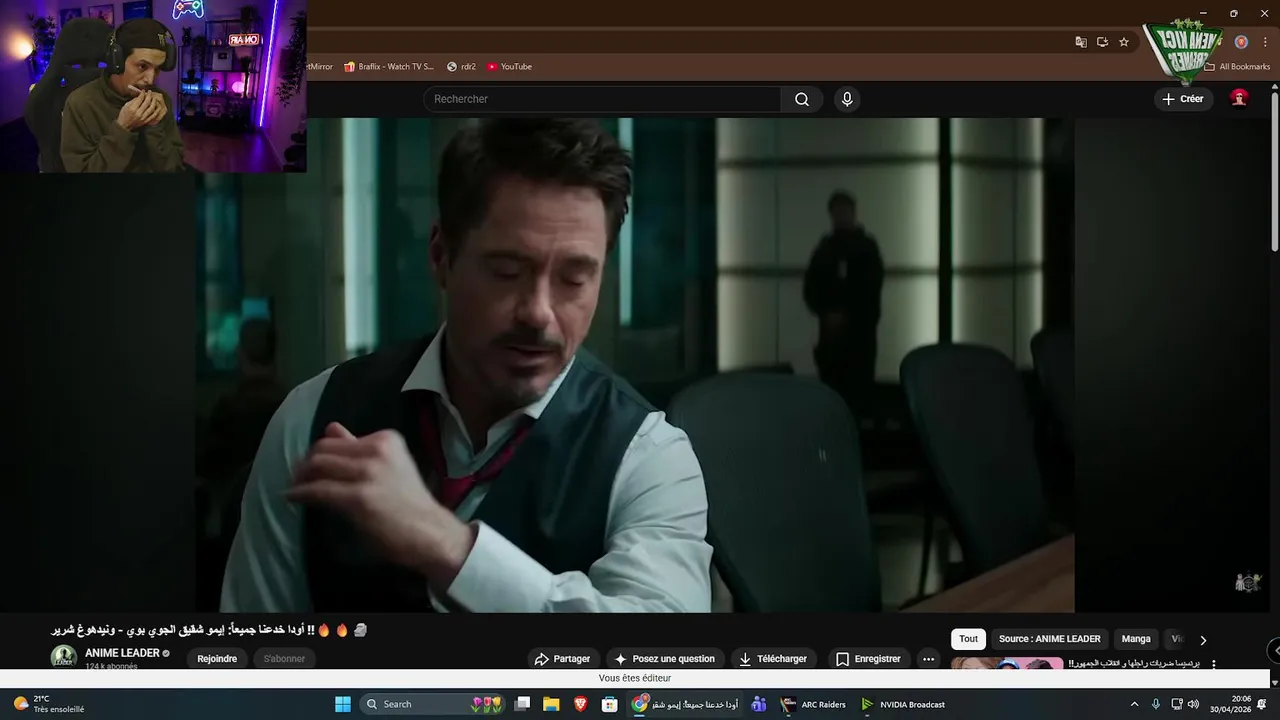The height and width of the screenshot is (720, 1280).
Task: Click the recommended video thumbnail in sidebar
Action: pos(1007,663)
